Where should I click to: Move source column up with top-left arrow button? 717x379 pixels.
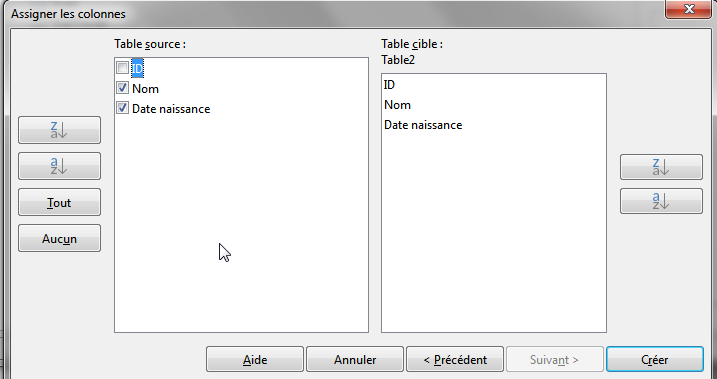coord(59,130)
